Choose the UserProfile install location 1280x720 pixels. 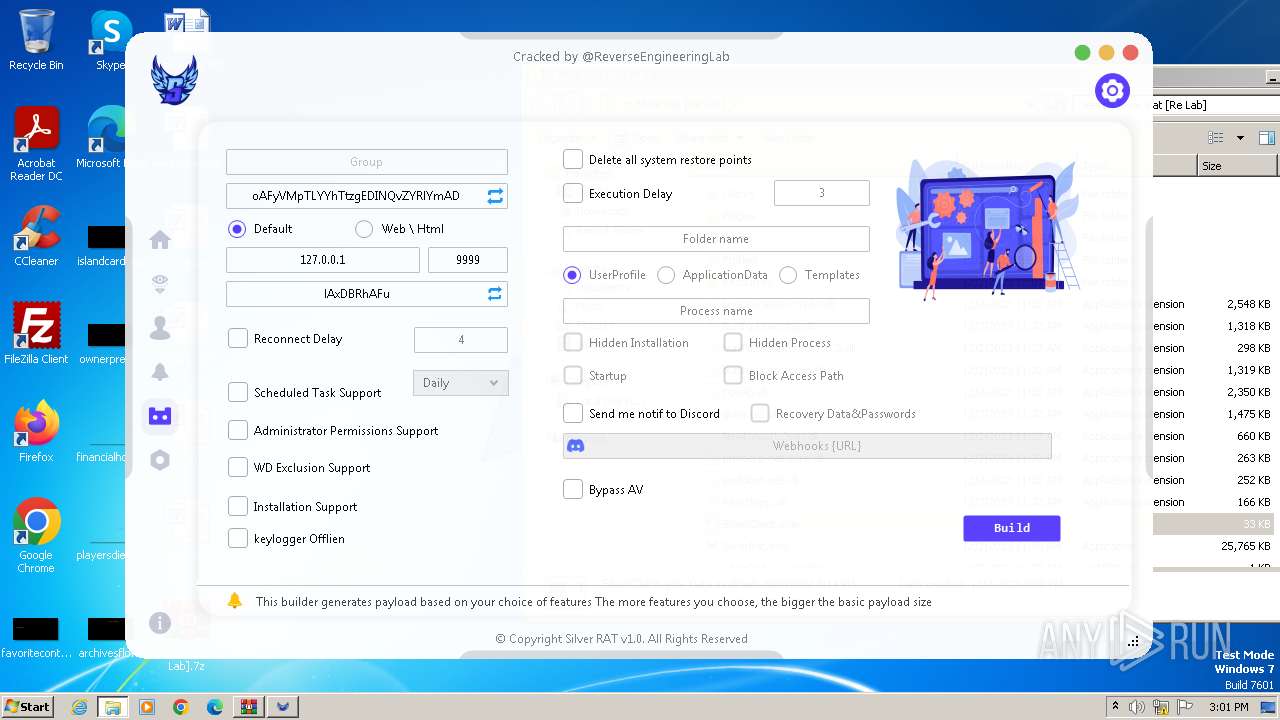572,275
